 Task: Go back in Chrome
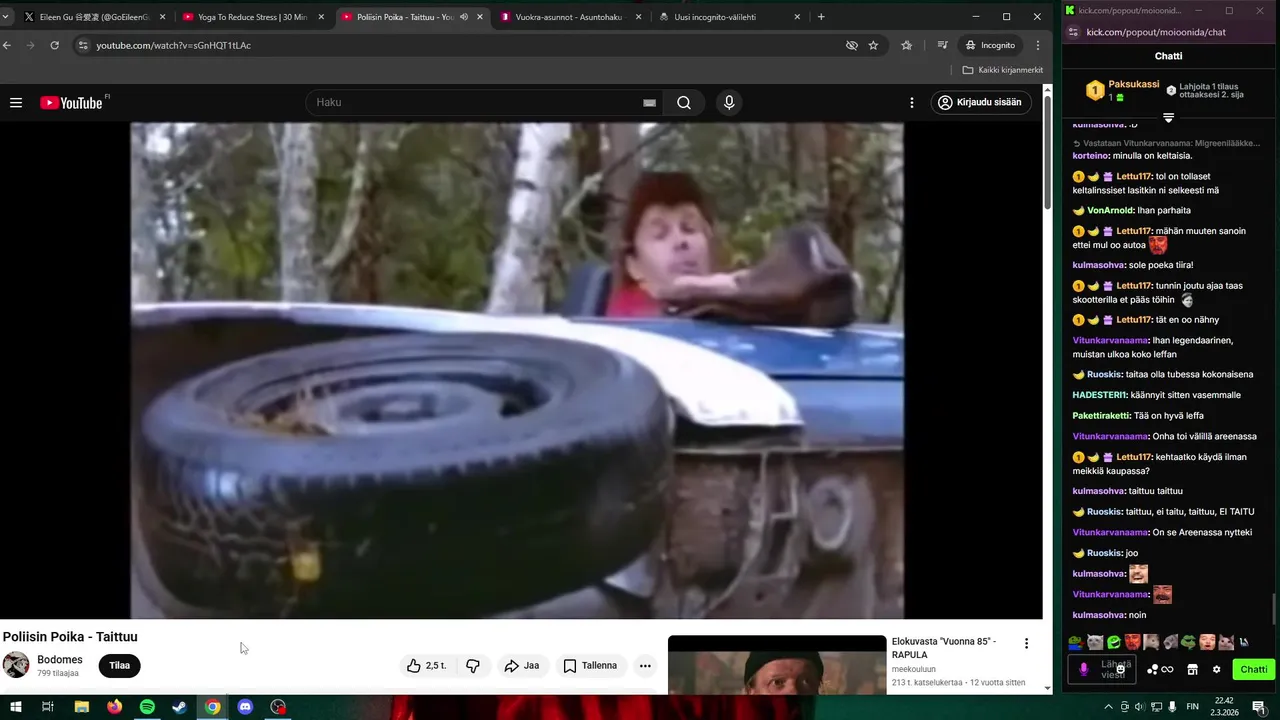click(7, 45)
